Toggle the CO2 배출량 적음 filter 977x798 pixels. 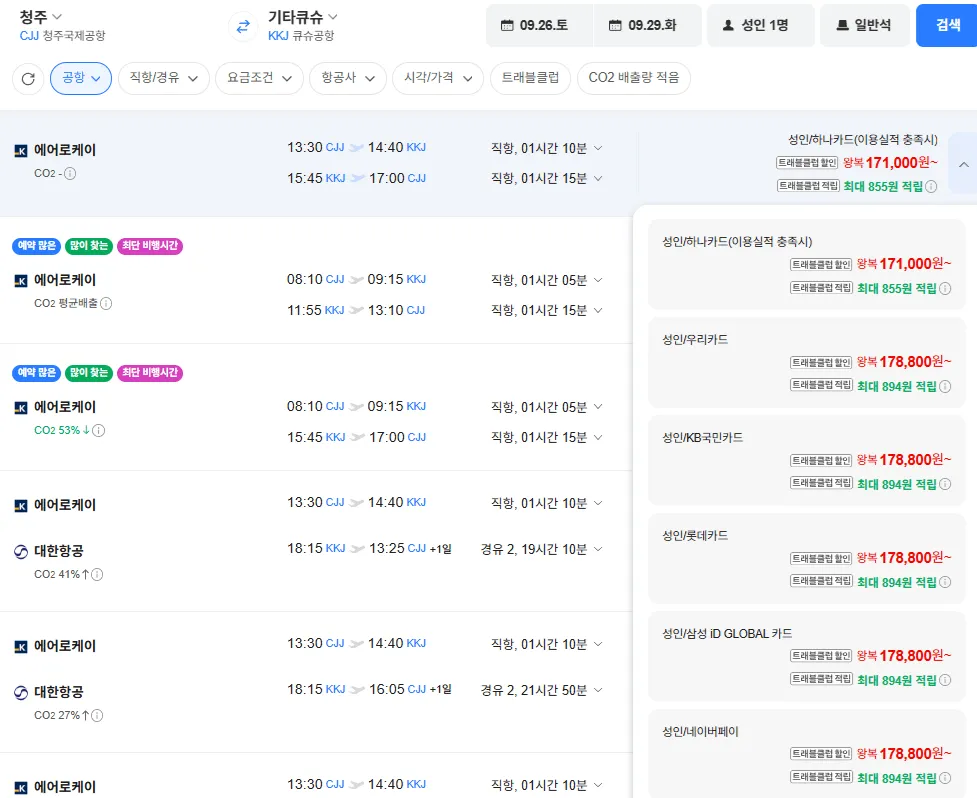coord(634,78)
